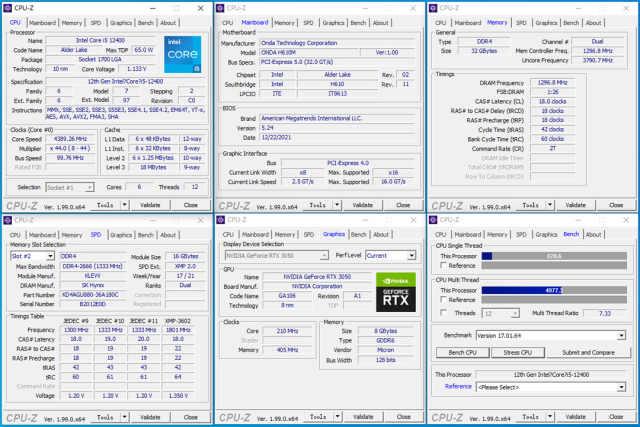Click the Close button in the SPD window
Viewport: 640px width, 427px height.
(191, 417)
